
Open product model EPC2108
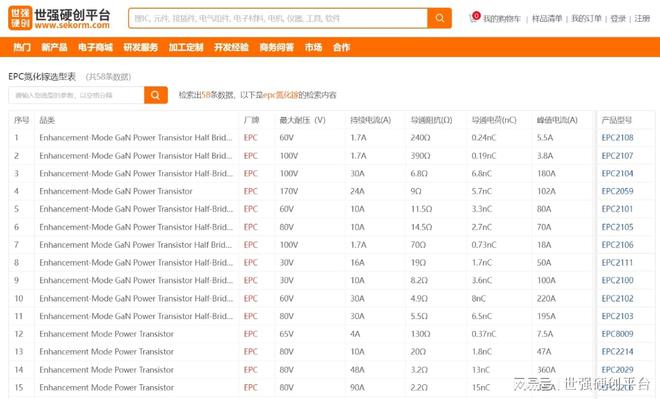617,138
